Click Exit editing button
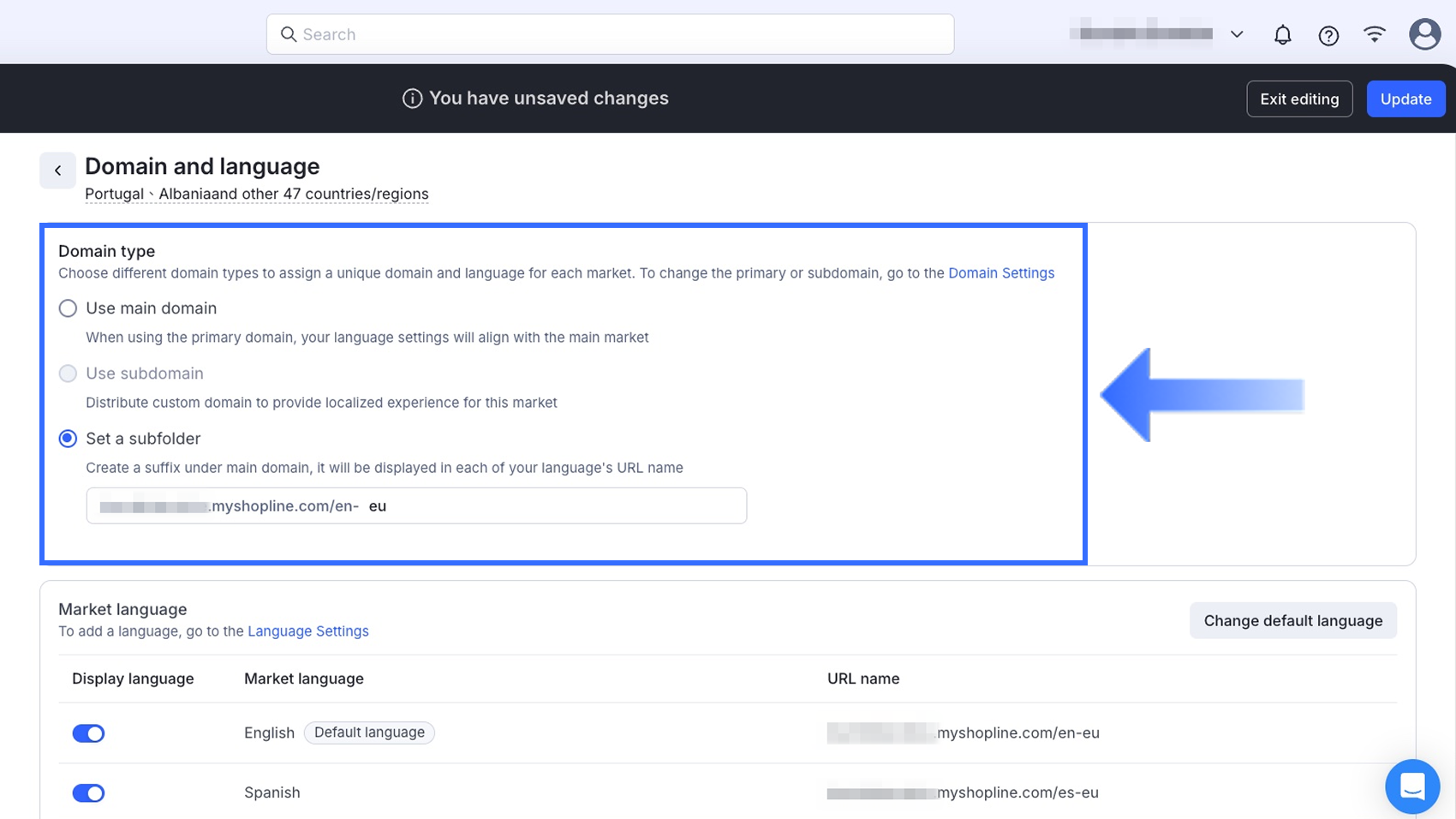The width and height of the screenshot is (1456, 819). click(x=1298, y=99)
